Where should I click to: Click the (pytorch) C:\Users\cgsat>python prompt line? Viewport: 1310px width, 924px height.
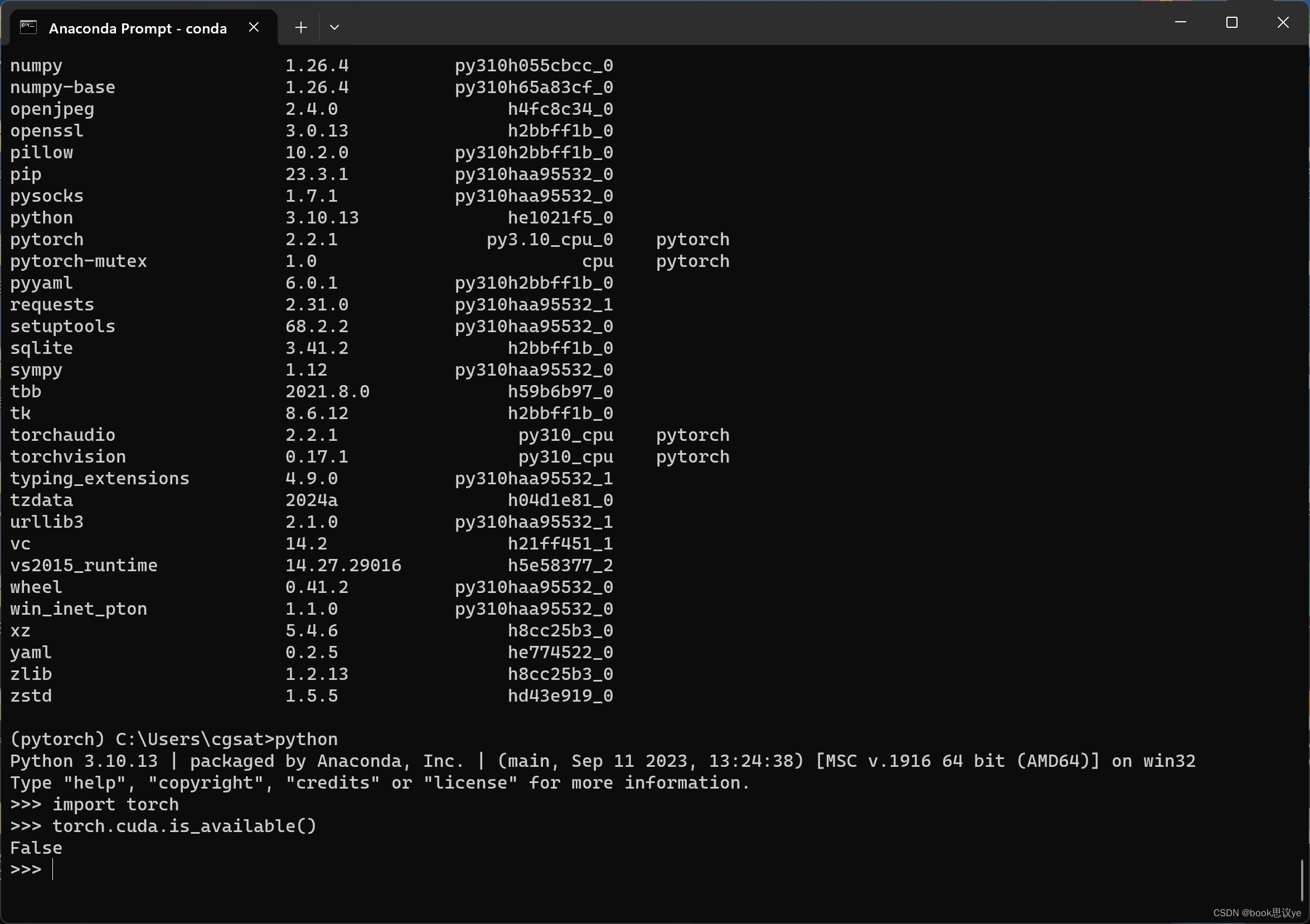(x=173, y=739)
